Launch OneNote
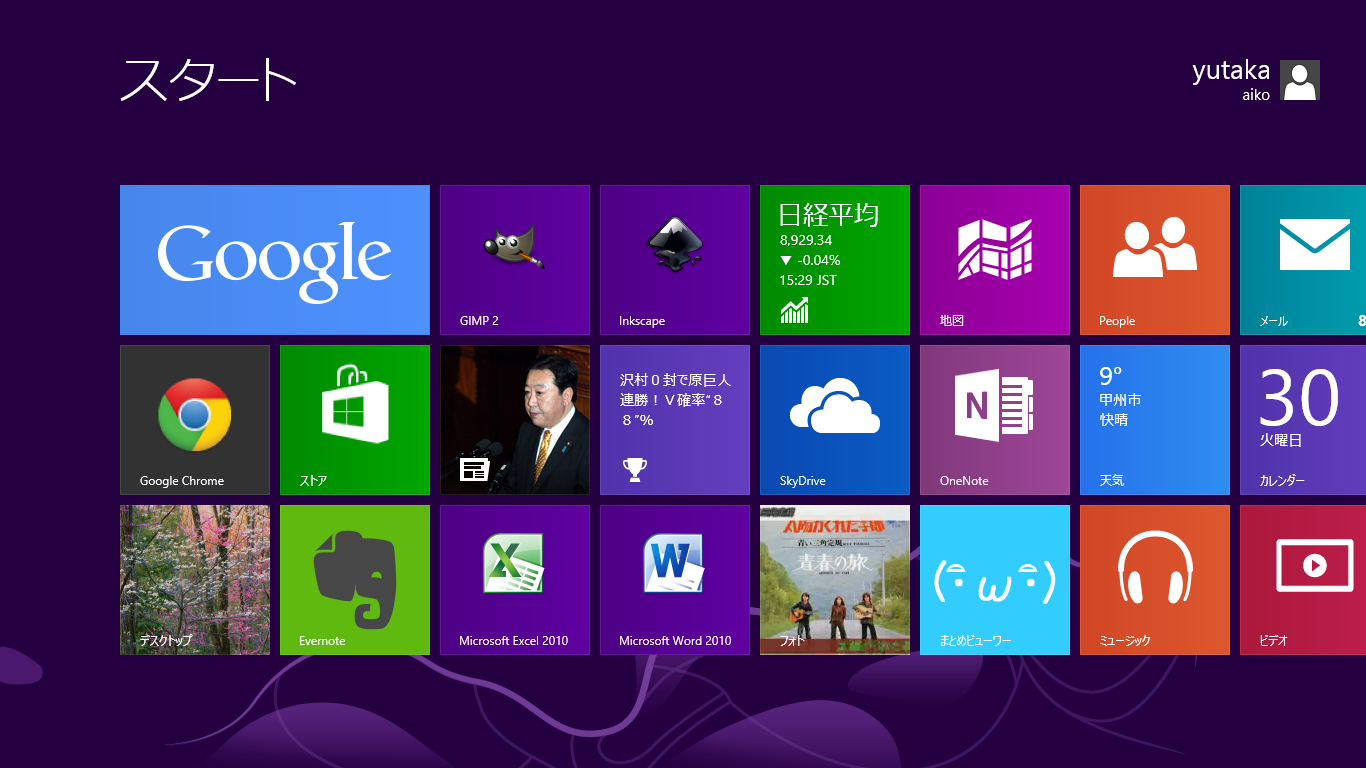1366x768 pixels. (x=994, y=420)
